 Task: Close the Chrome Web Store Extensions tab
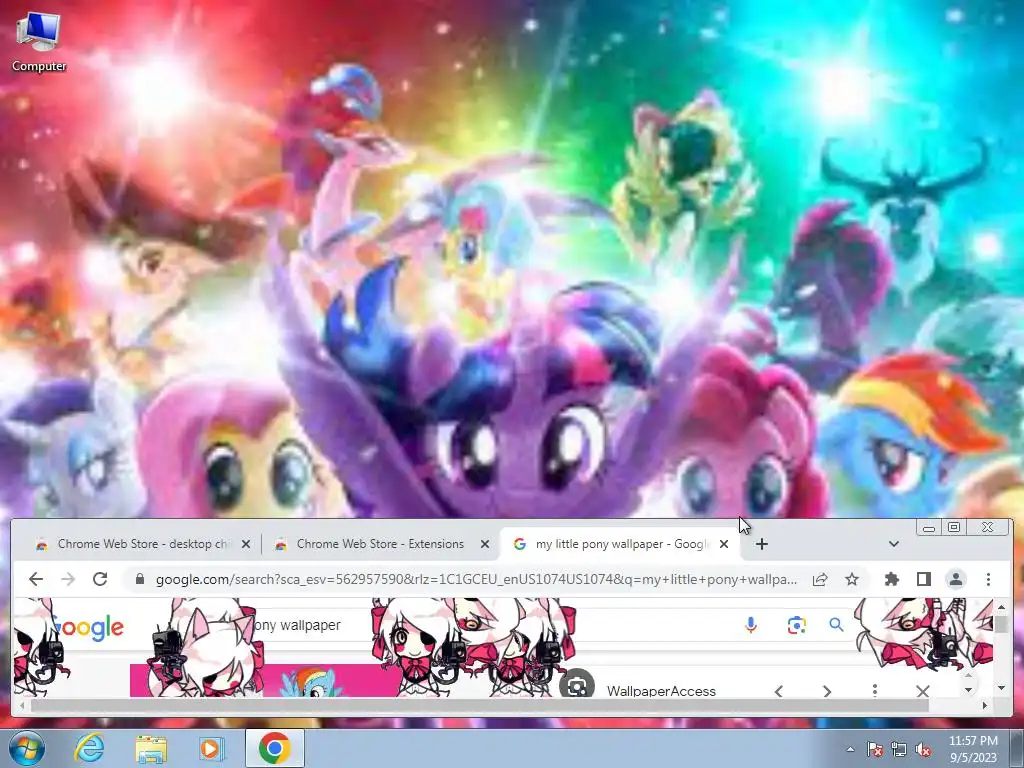(485, 544)
